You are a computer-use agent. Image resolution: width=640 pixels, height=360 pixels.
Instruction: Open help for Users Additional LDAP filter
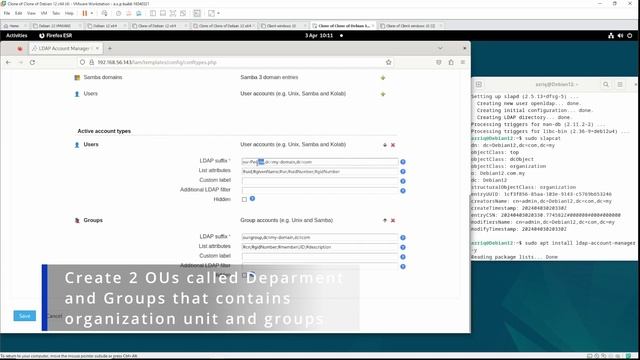[403, 191]
